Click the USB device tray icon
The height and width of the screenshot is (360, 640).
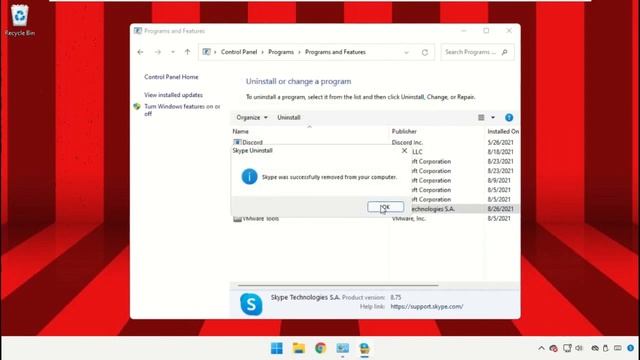[x=606, y=348]
